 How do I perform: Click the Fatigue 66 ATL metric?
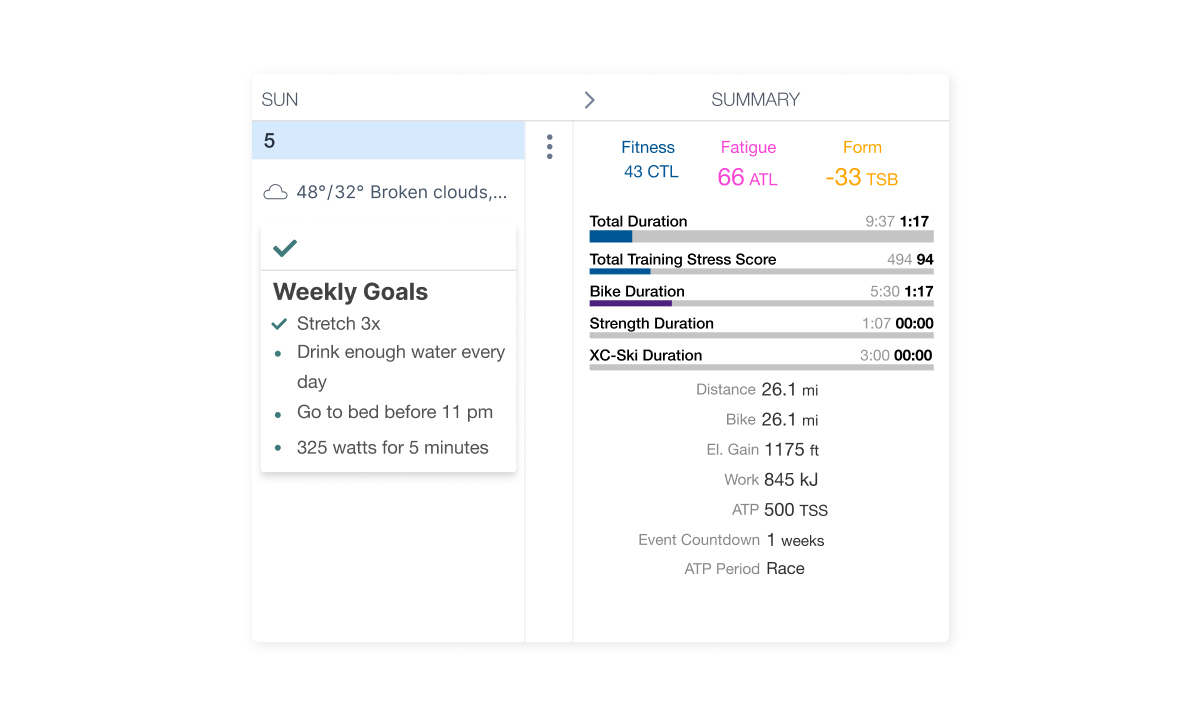[x=748, y=159]
